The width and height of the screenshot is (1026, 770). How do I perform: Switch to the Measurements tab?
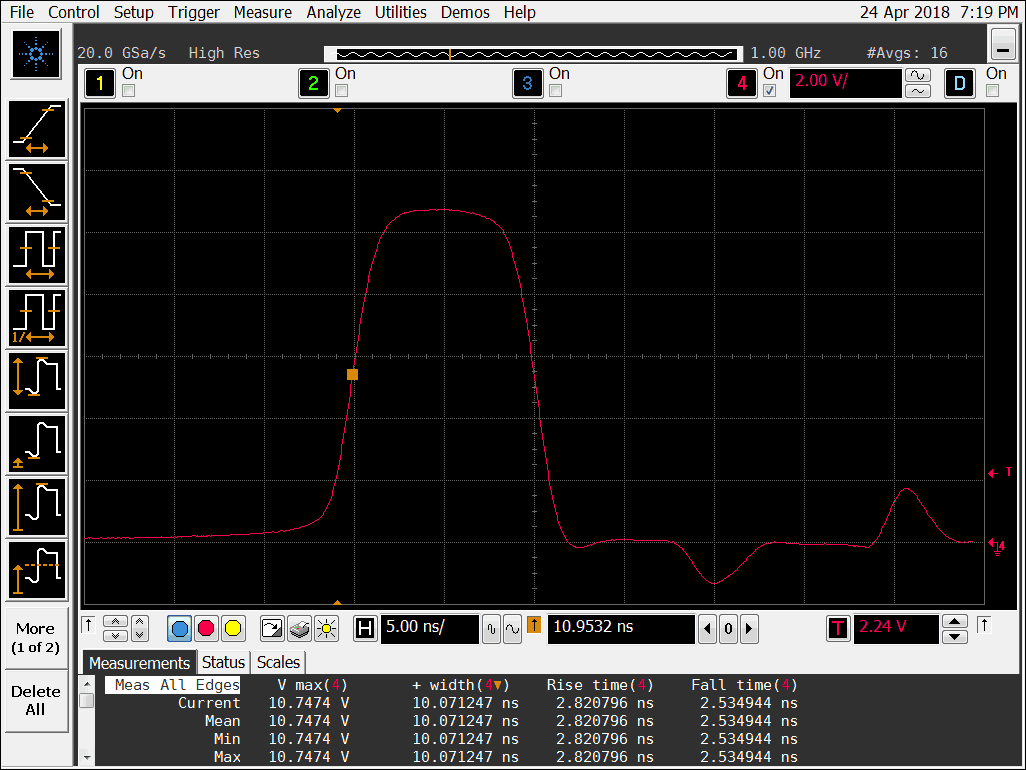click(x=139, y=663)
